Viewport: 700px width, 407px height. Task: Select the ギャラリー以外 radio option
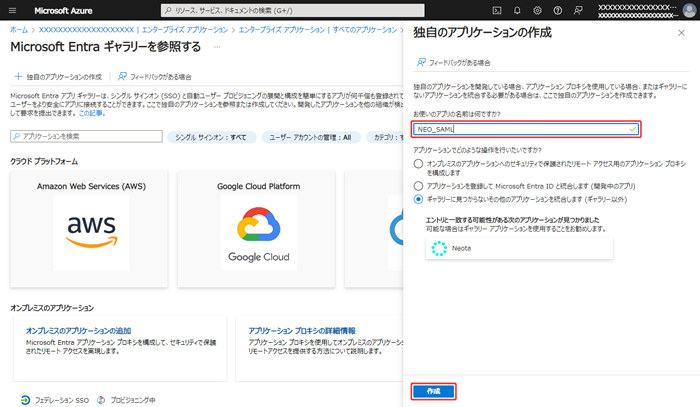(418, 199)
